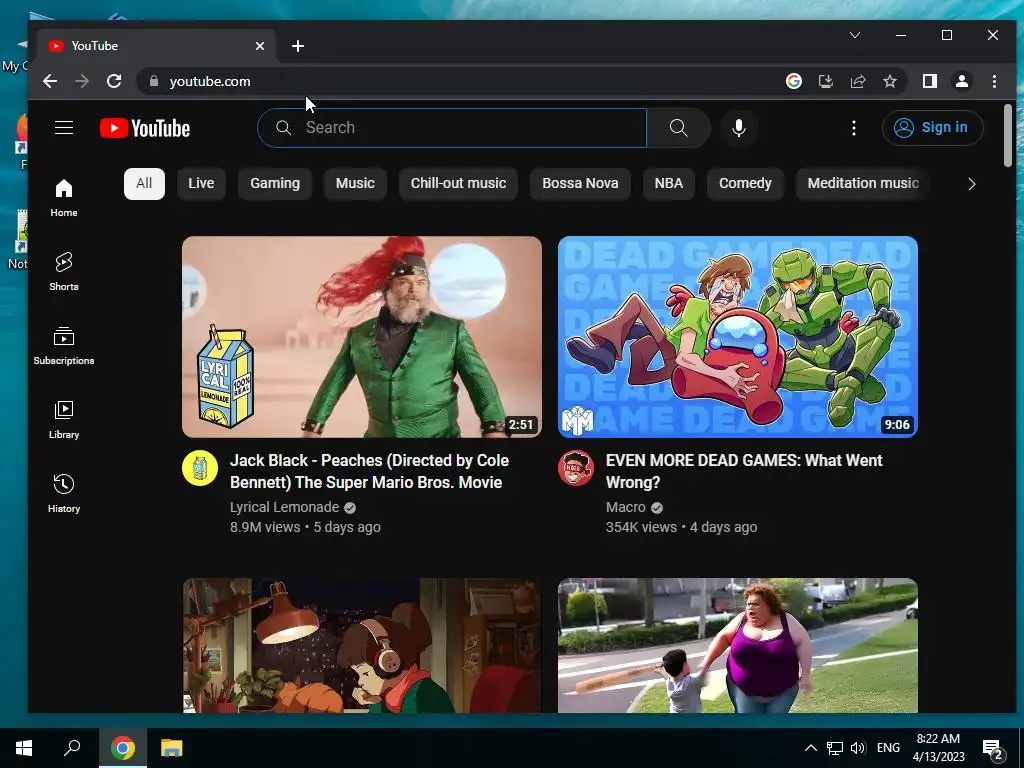
Task: Open History in sidebar
Action: pos(63,493)
